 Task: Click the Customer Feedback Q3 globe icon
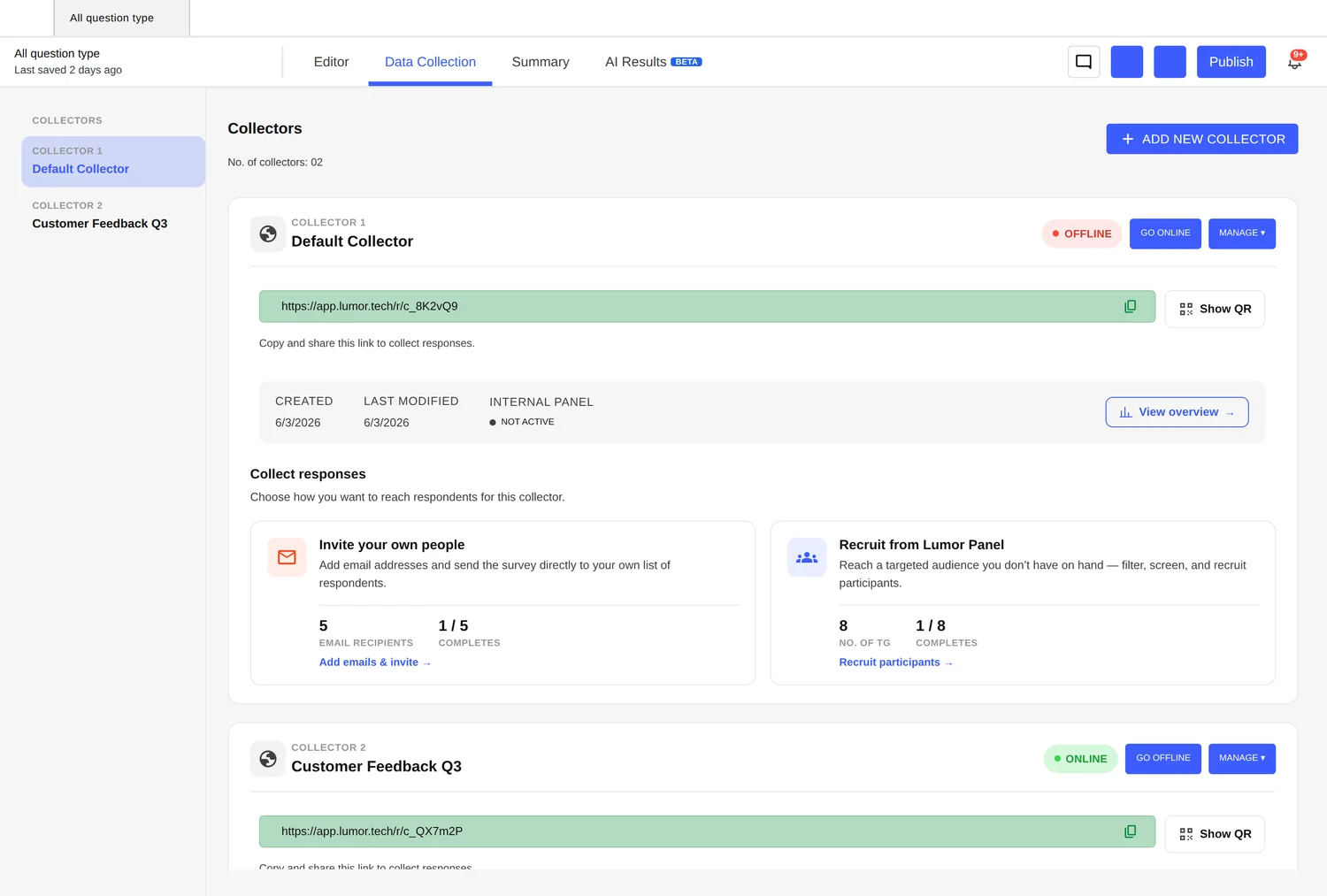pos(268,759)
